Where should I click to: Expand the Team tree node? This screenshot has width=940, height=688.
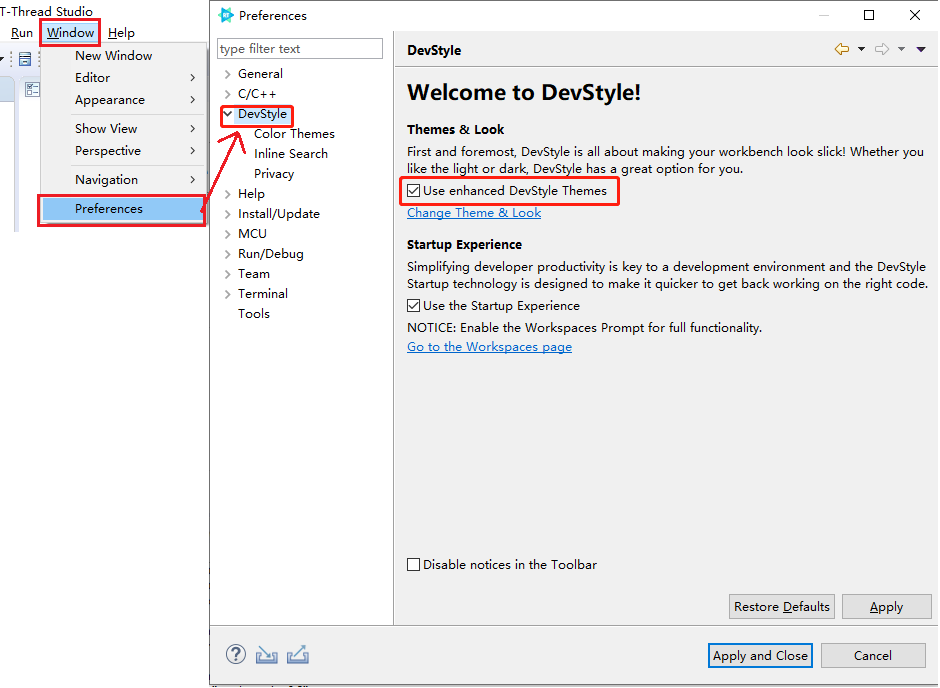pyautogui.click(x=227, y=274)
